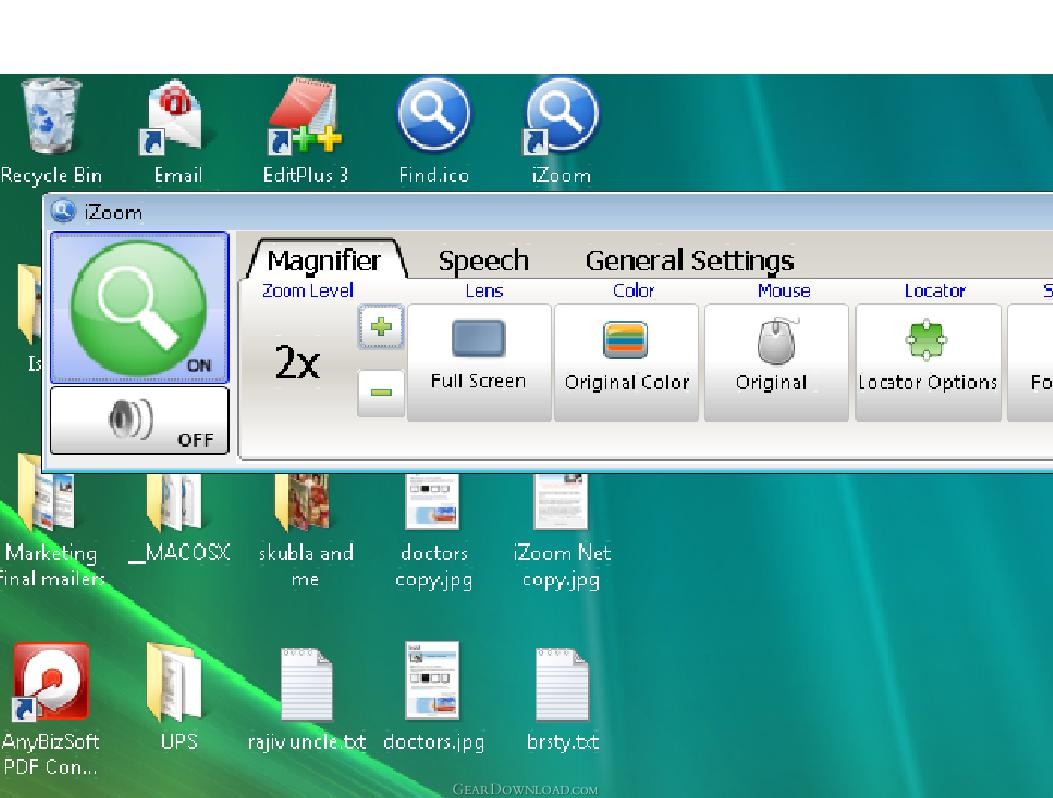Select the AnyBizSoft PDF Converter shortcut
The width and height of the screenshot is (1053, 798).
[x=51, y=709]
